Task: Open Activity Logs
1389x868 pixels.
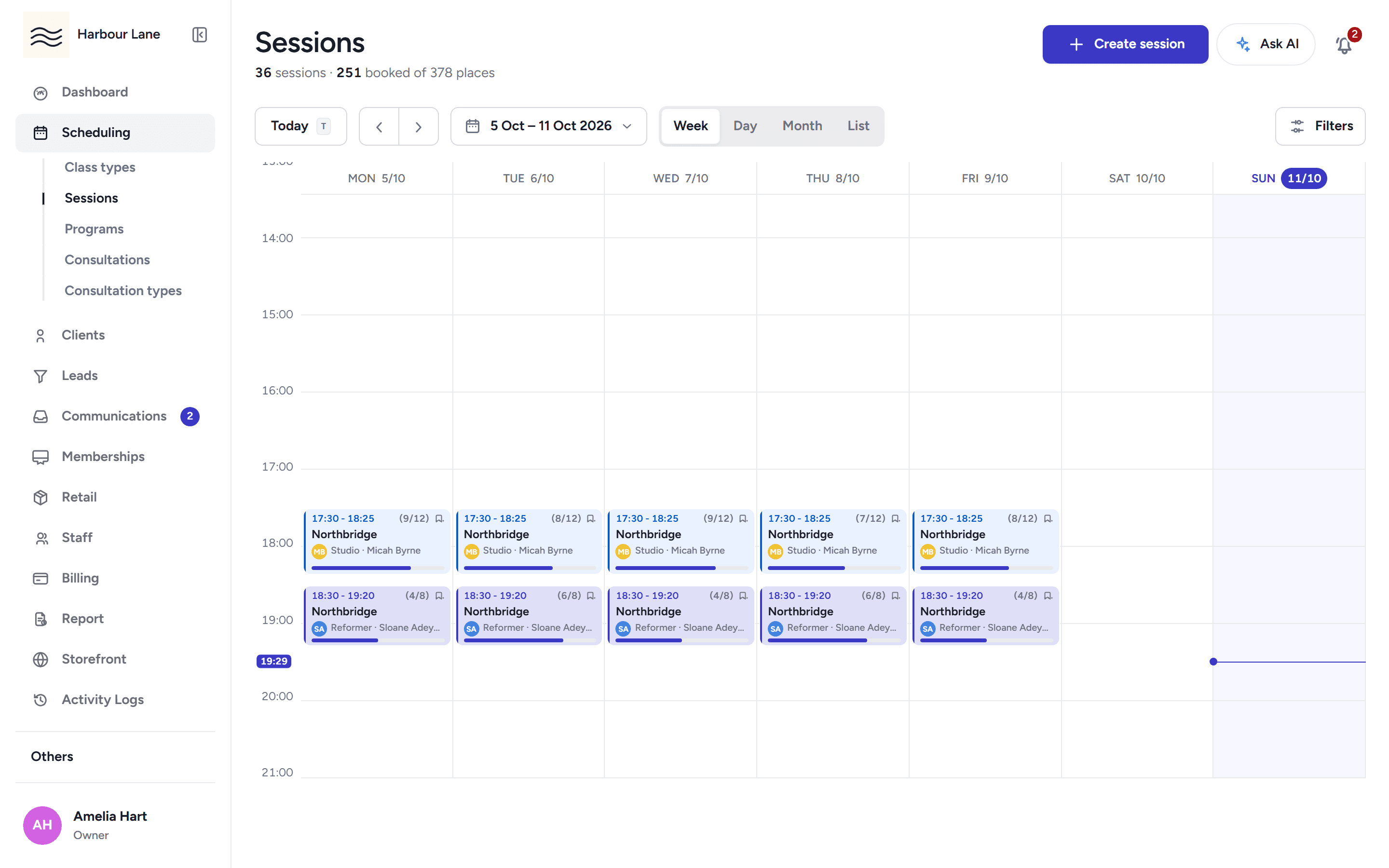Action: pyautogui.click(x=115, y=700)
